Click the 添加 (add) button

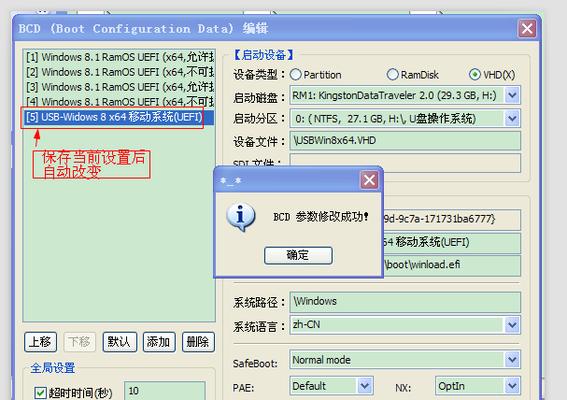tap(159, 342)
